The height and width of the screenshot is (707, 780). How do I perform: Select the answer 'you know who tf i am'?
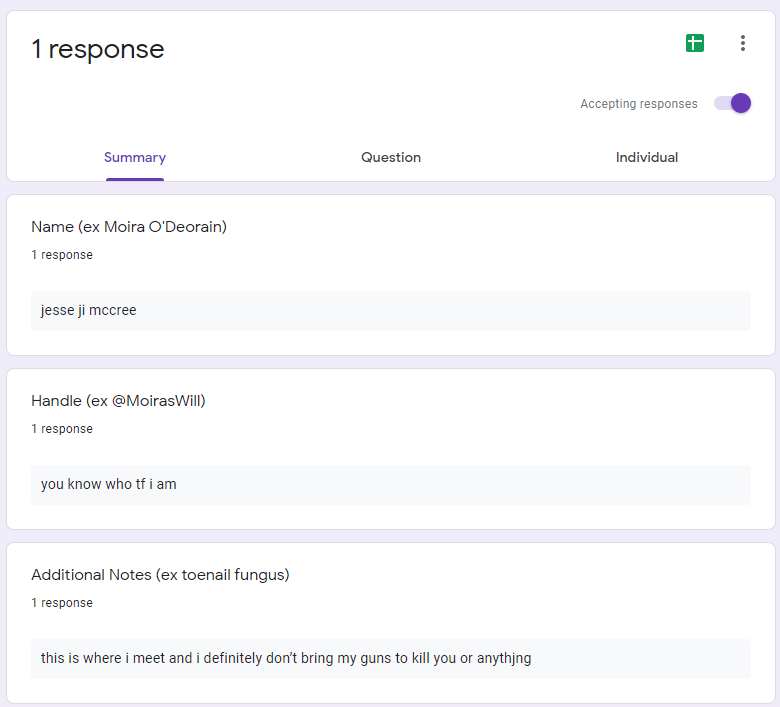click(x=390, y=485)
